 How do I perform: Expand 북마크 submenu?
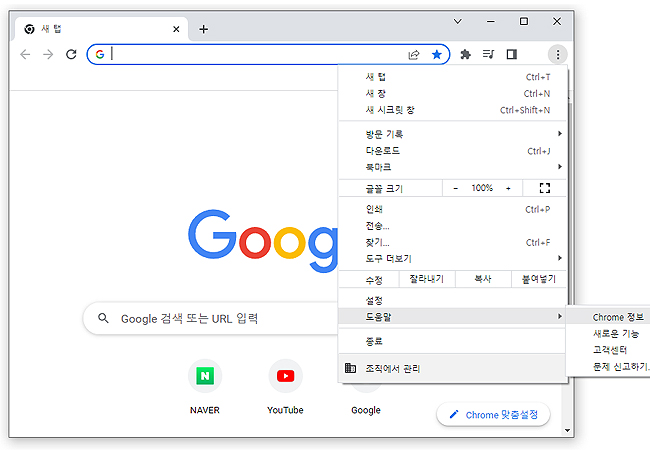pyautogui.click(x=453, y=167)
